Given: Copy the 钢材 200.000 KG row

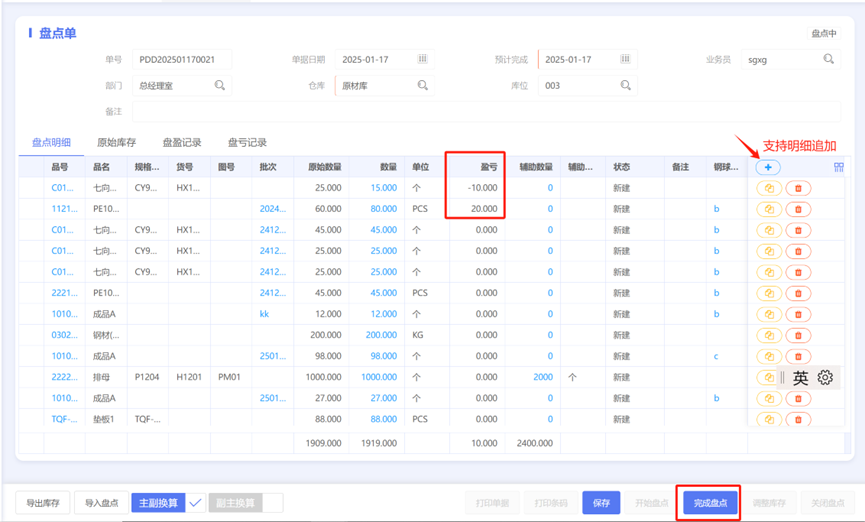Looking at the screenshot, I should (x=769, y=335).
